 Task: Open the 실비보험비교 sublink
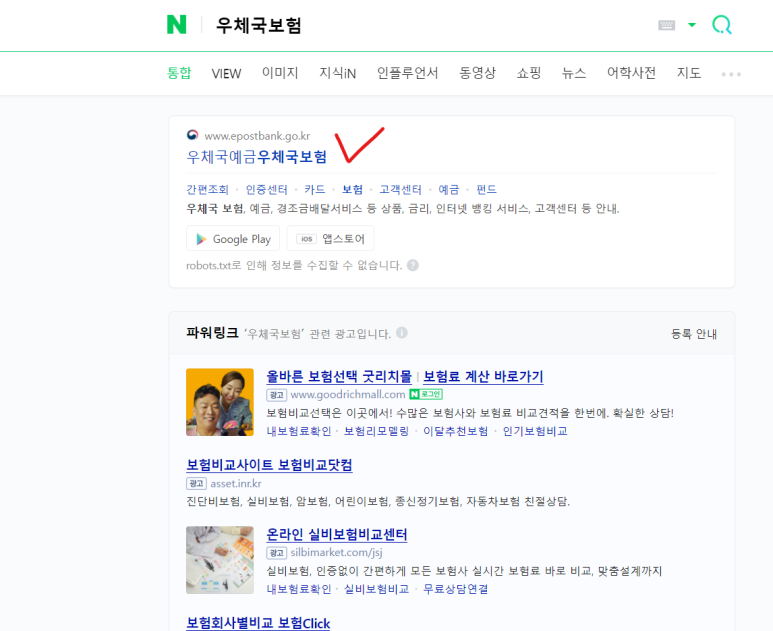(x=376, y=589)
